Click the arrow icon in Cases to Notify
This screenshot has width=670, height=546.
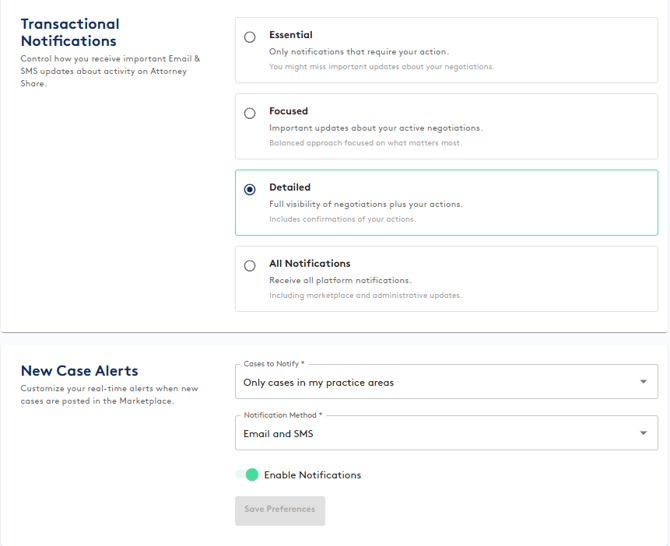tap(643, 382)
